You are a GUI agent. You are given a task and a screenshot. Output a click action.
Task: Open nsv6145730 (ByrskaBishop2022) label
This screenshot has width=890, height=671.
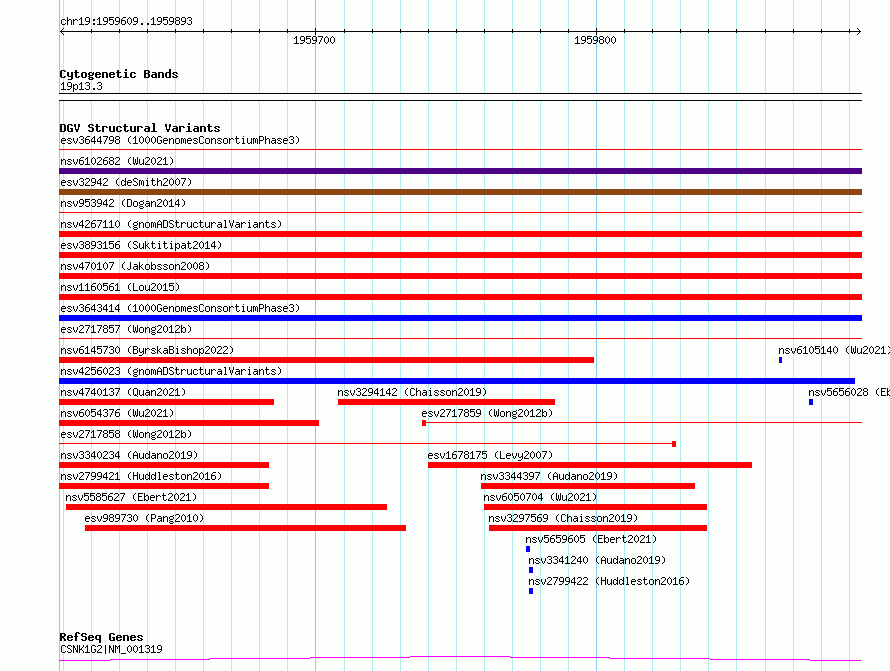(x=147, y=350)
